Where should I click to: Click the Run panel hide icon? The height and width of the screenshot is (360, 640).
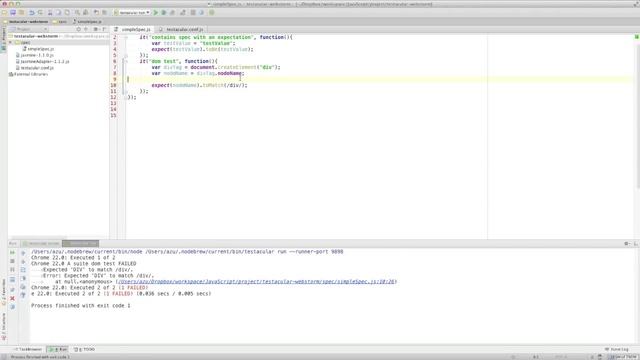click(636, 244)
